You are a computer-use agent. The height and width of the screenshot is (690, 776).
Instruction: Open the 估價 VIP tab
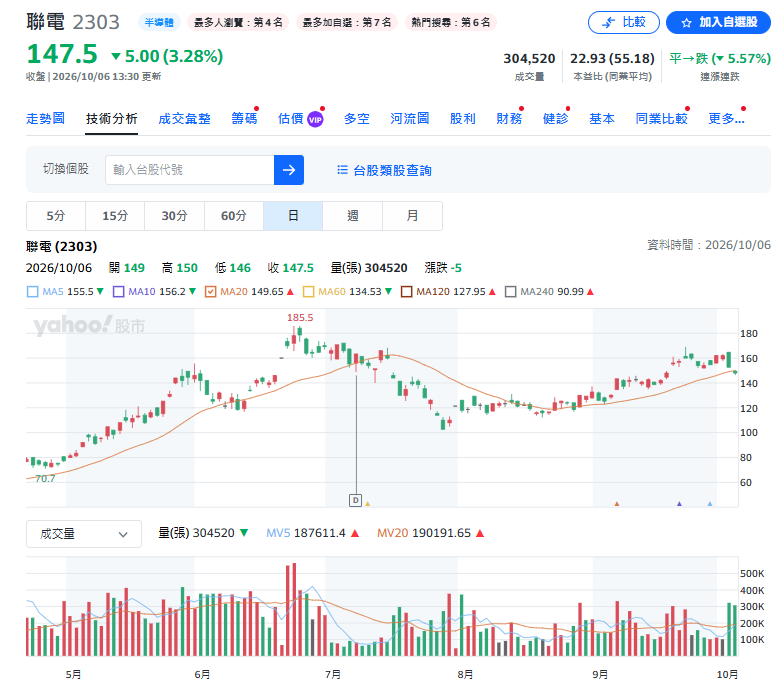tap(300, 119)
